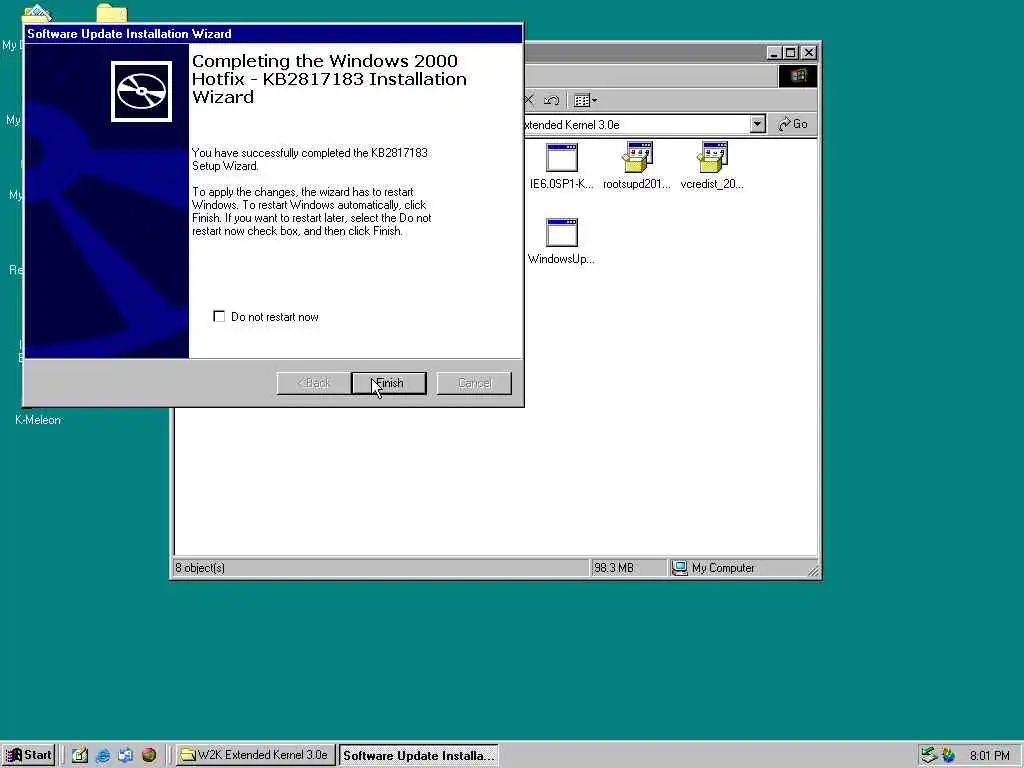Click the My Computer icon in the Explorer status bar
Image resolution: width=1024 pixels, height=768 pixels.
680,568
